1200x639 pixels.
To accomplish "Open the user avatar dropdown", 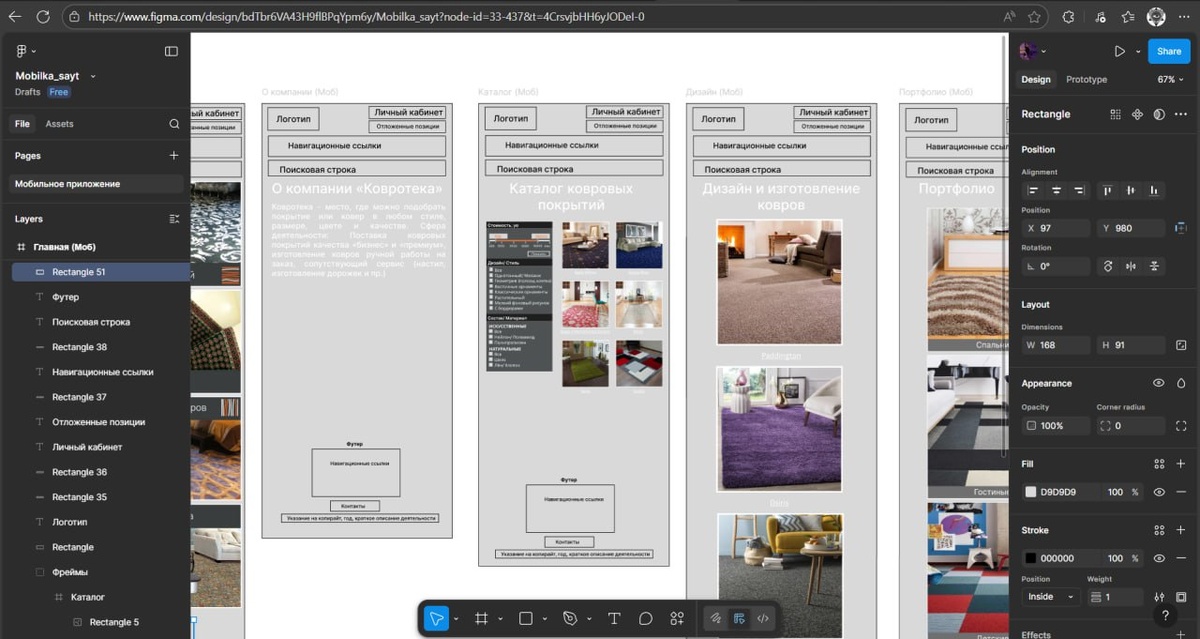I will 1033,51.
